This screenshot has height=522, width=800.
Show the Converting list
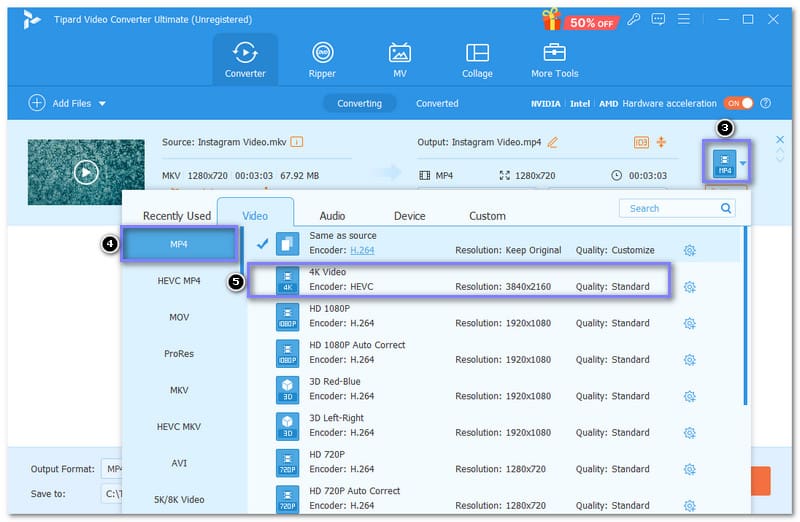(x=359, y=103)
